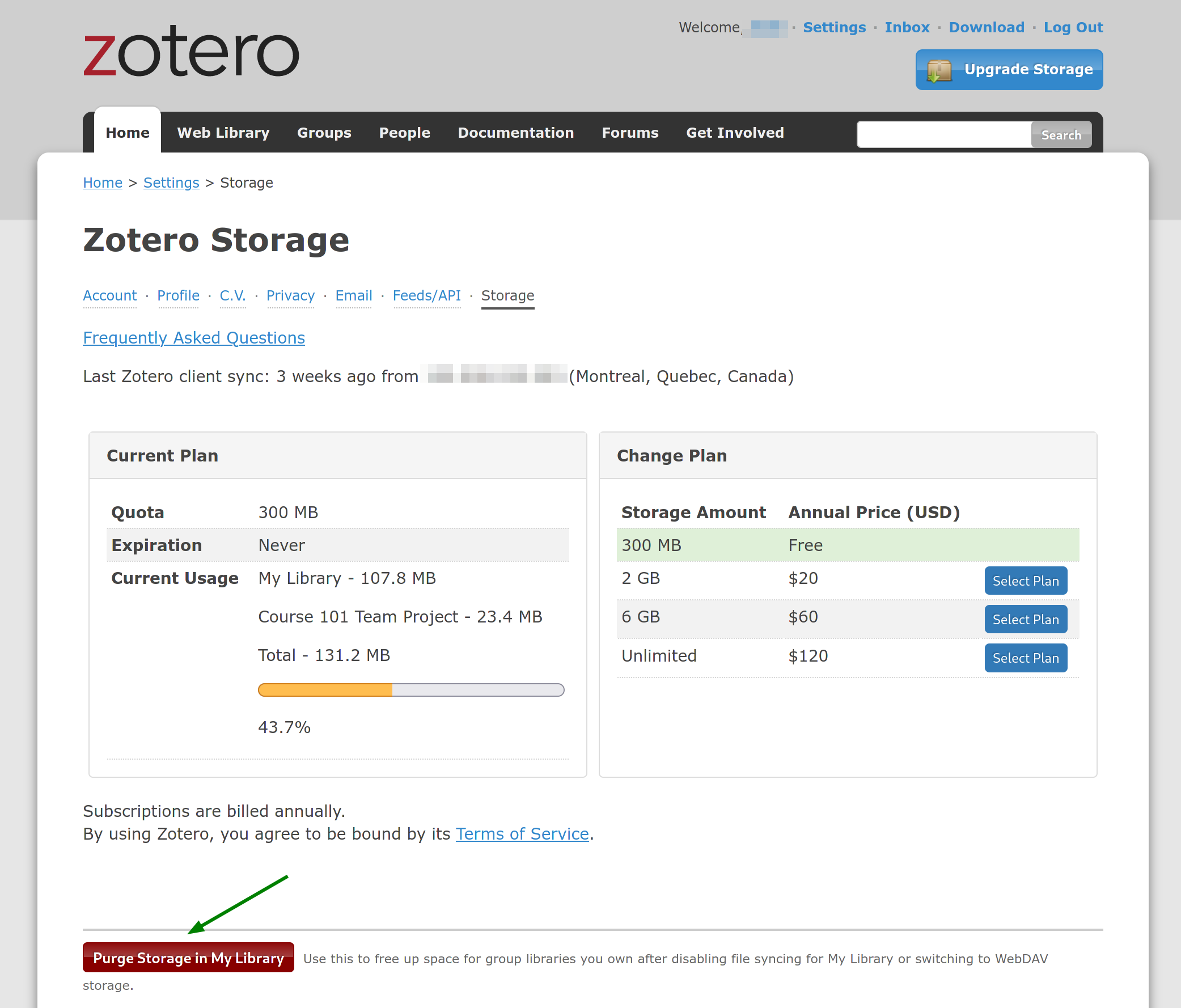The width and height of the screenshot is (1181, 1008).
Task: Click the Search input field
Action: point(944,135)
